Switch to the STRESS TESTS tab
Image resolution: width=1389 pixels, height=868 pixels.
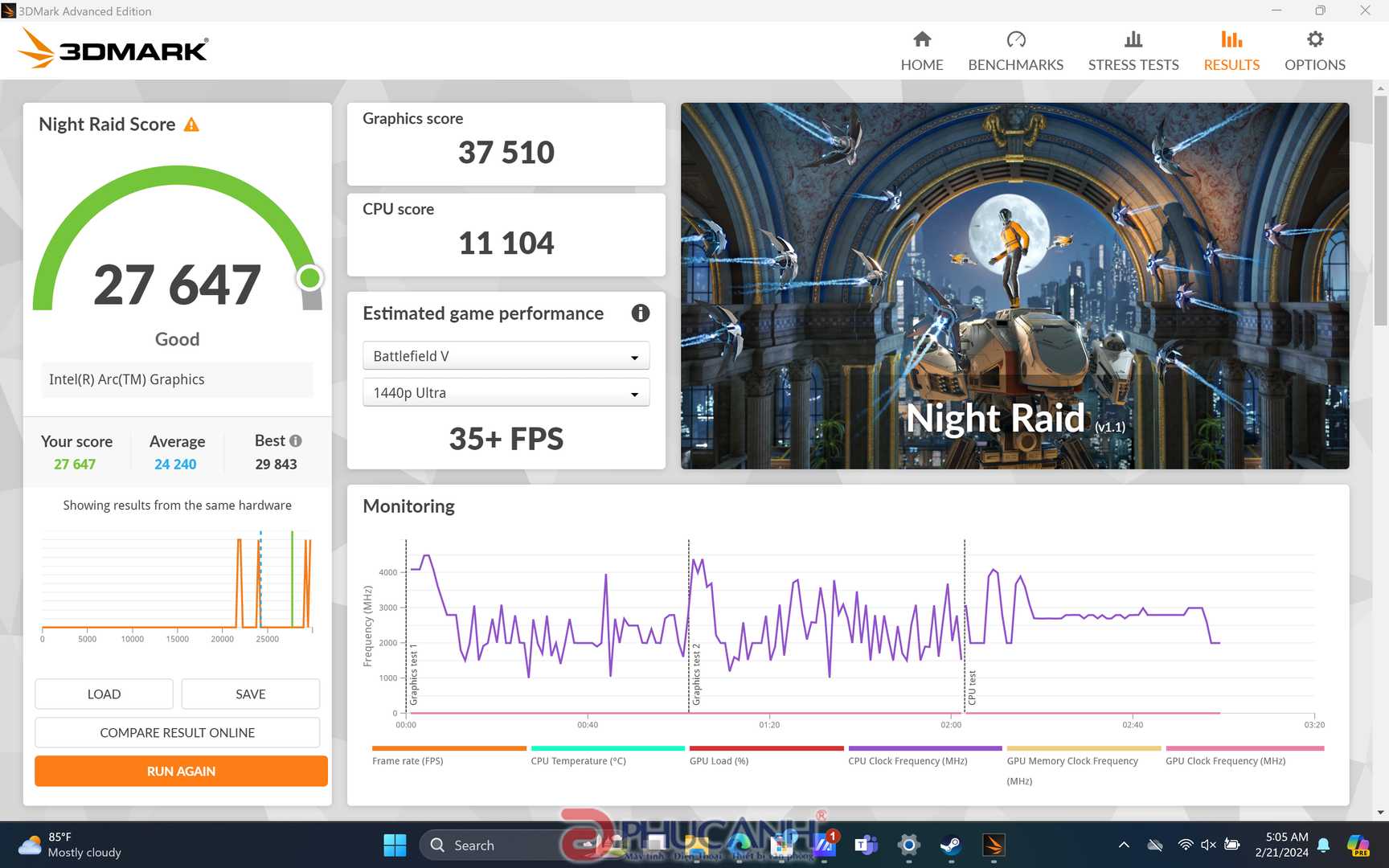coord(1133,51)
